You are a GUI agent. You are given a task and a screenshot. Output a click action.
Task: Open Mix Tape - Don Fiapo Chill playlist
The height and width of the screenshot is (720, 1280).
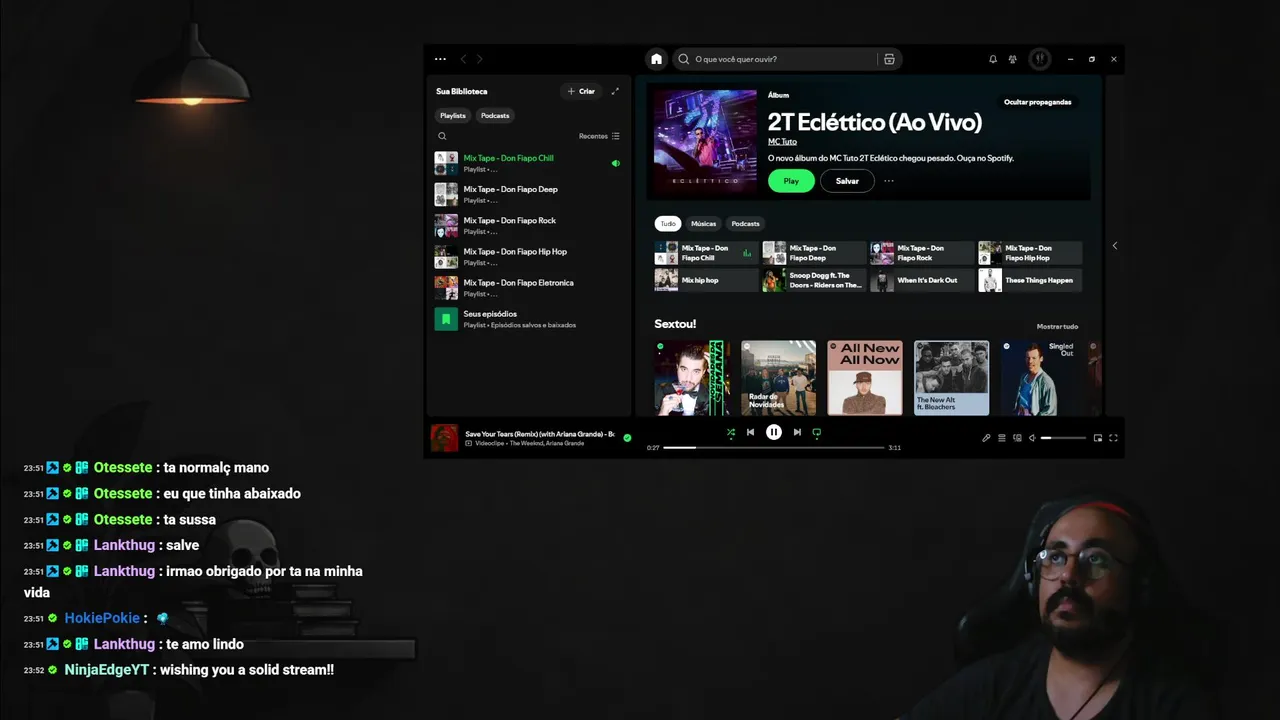click(528, 163)
